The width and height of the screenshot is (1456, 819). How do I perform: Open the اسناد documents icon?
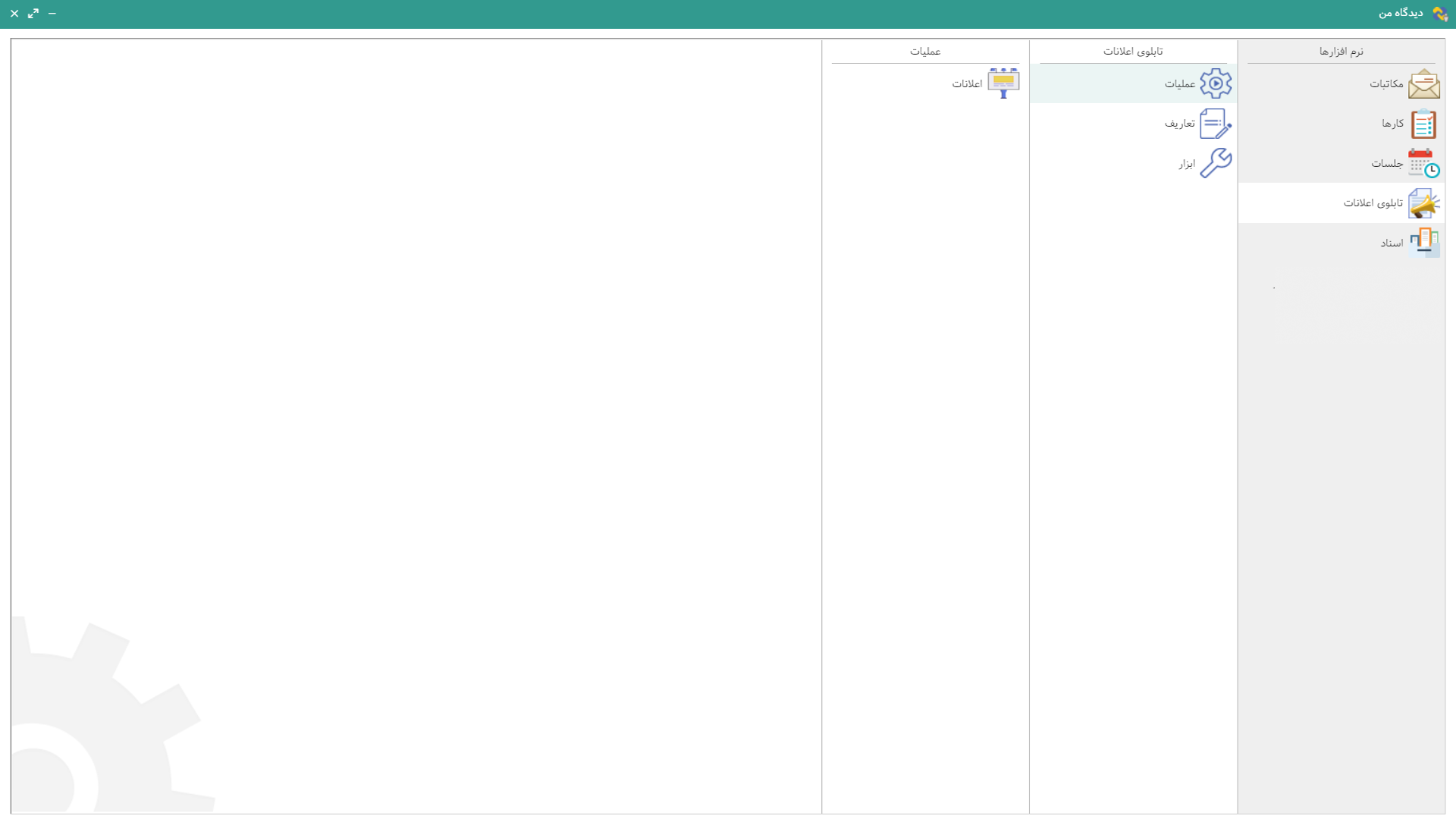[x=1423, y=243]
